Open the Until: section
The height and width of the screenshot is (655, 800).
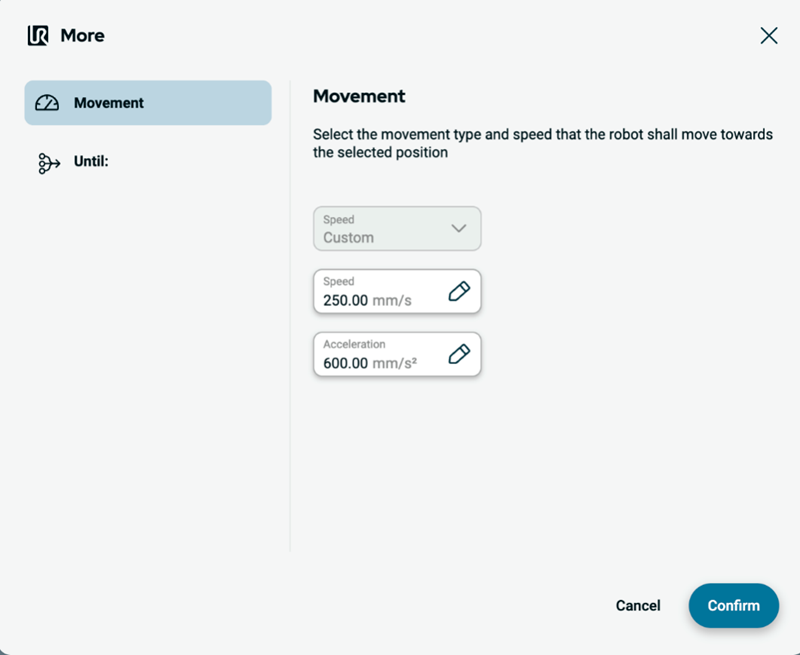point(91,161)
